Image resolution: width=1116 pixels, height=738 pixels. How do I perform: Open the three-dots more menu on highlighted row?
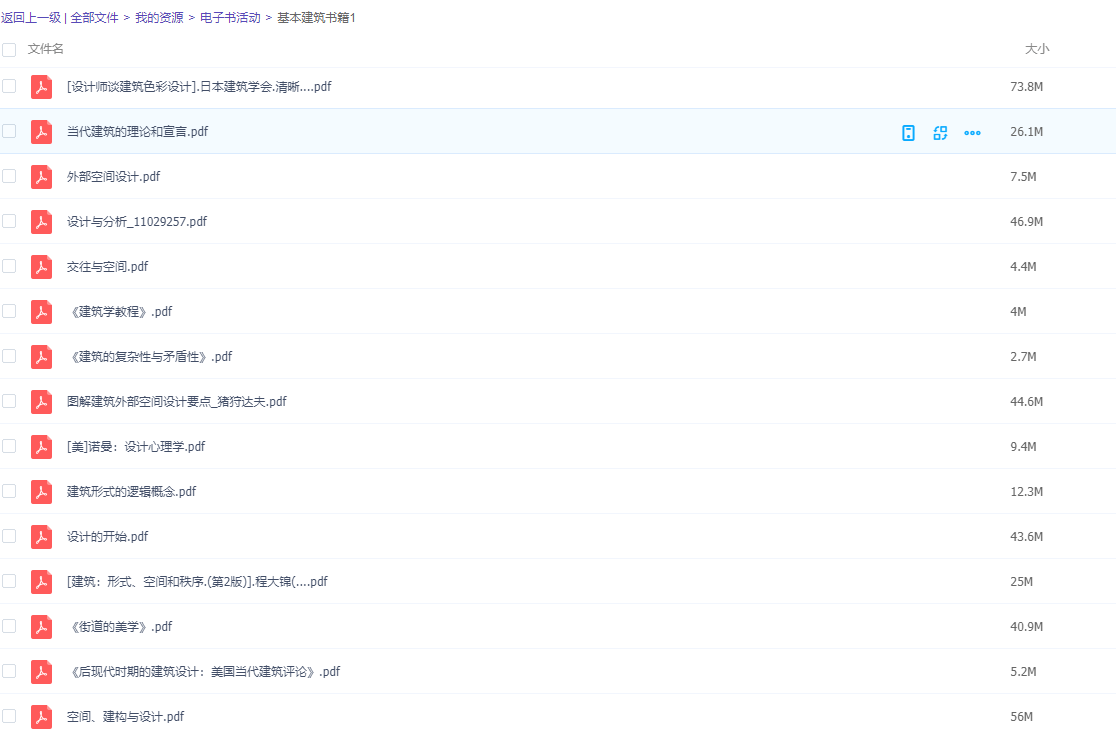[x=972, y=132]
